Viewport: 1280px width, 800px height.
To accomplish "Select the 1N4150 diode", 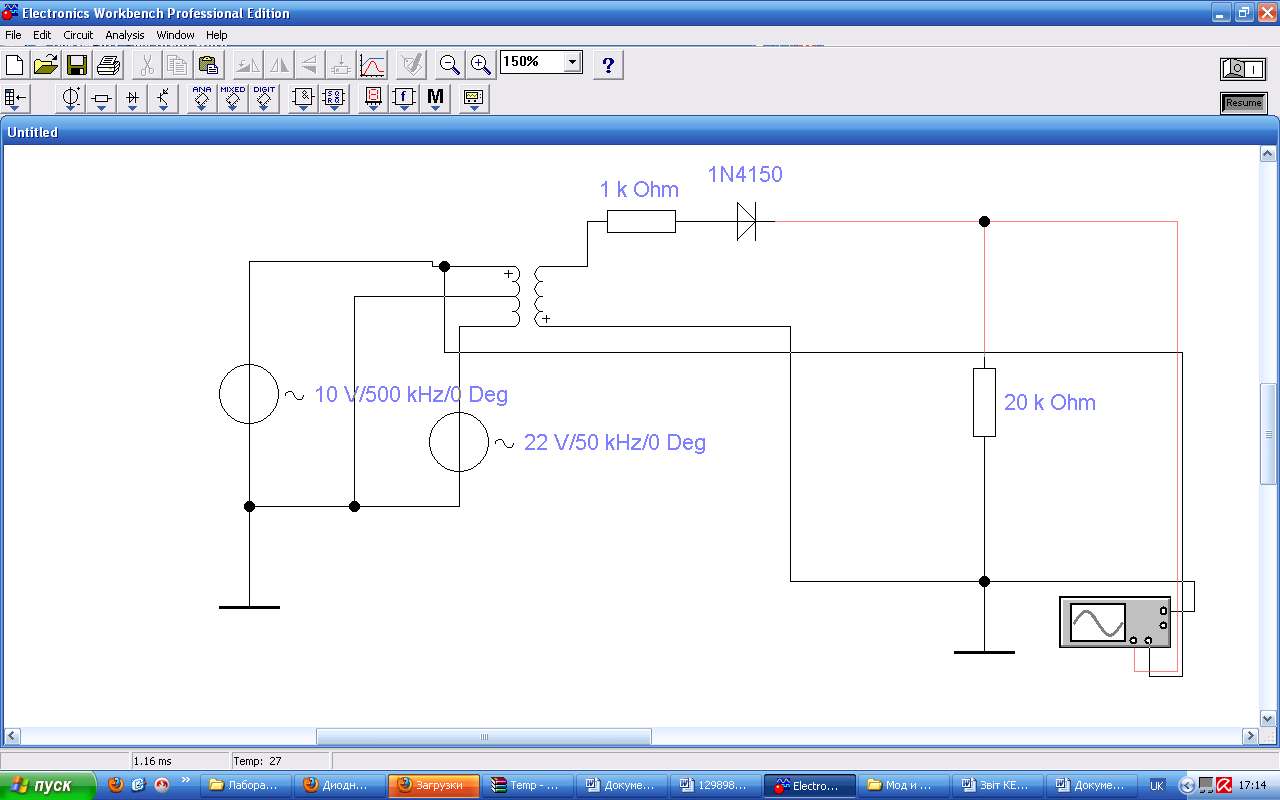I will (x=746, y=221).
